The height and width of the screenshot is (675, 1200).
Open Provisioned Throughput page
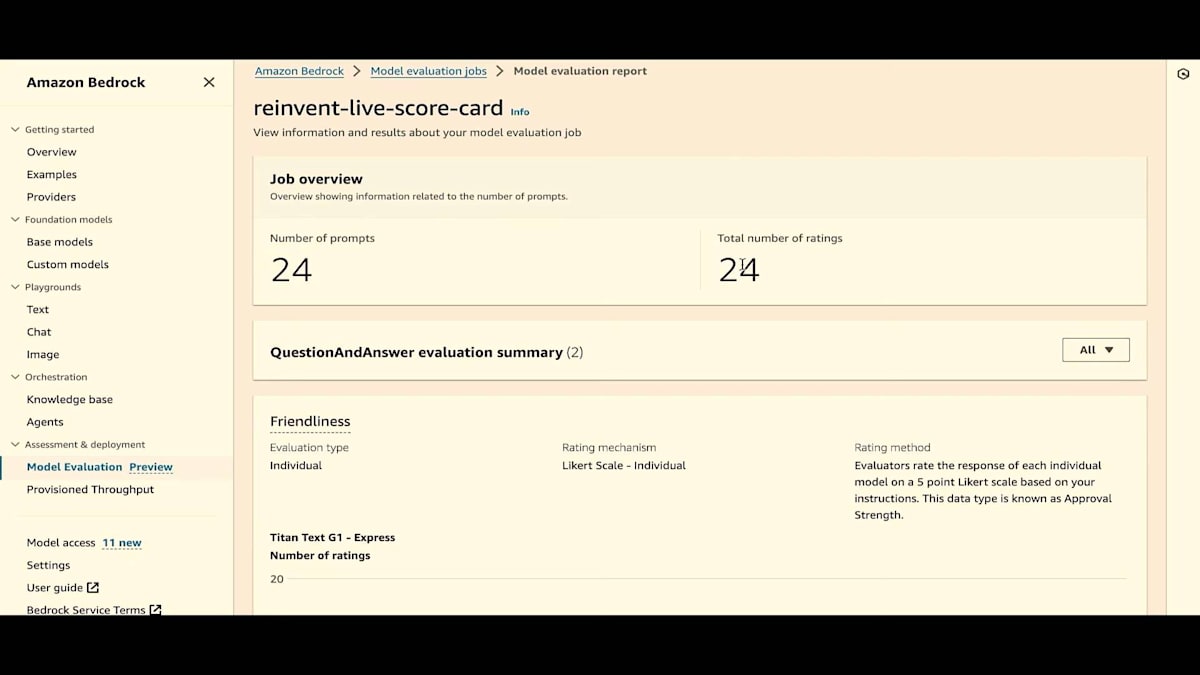pos(91,490)
